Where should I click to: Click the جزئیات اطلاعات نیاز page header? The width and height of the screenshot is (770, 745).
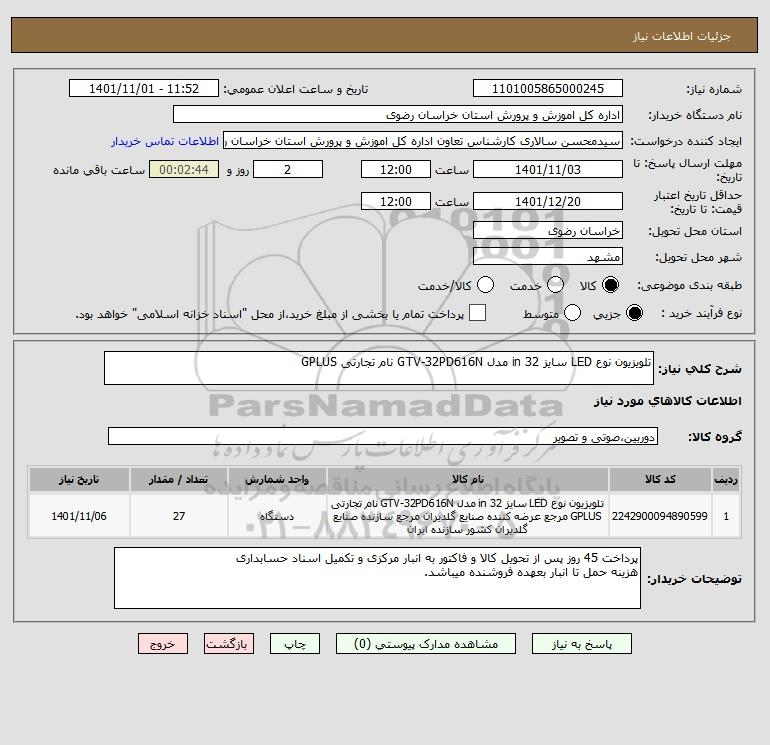coord(682,36)
